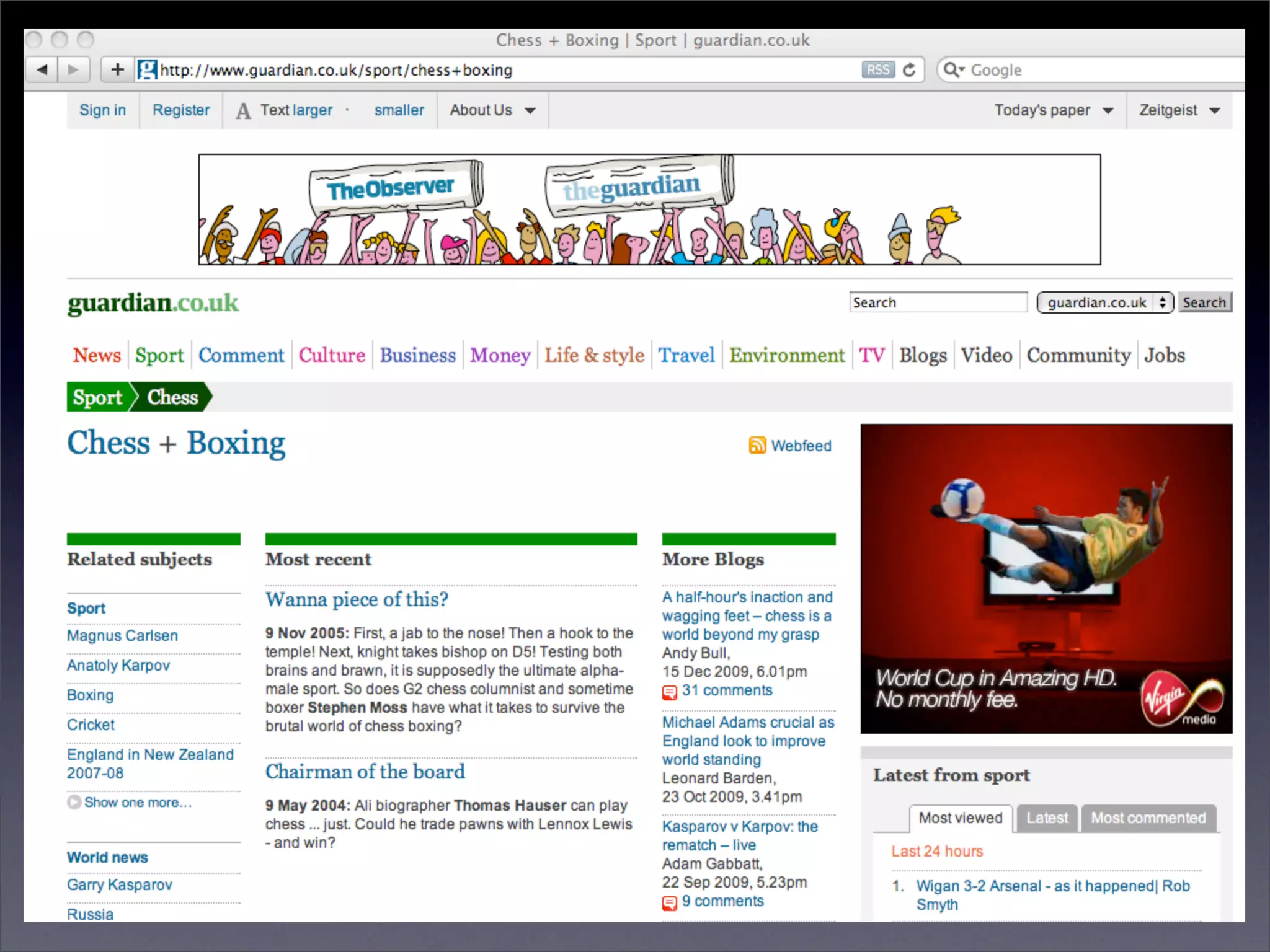
Task: Click the site Search text field
Action: pyautogui.click(x=938, y=302)
